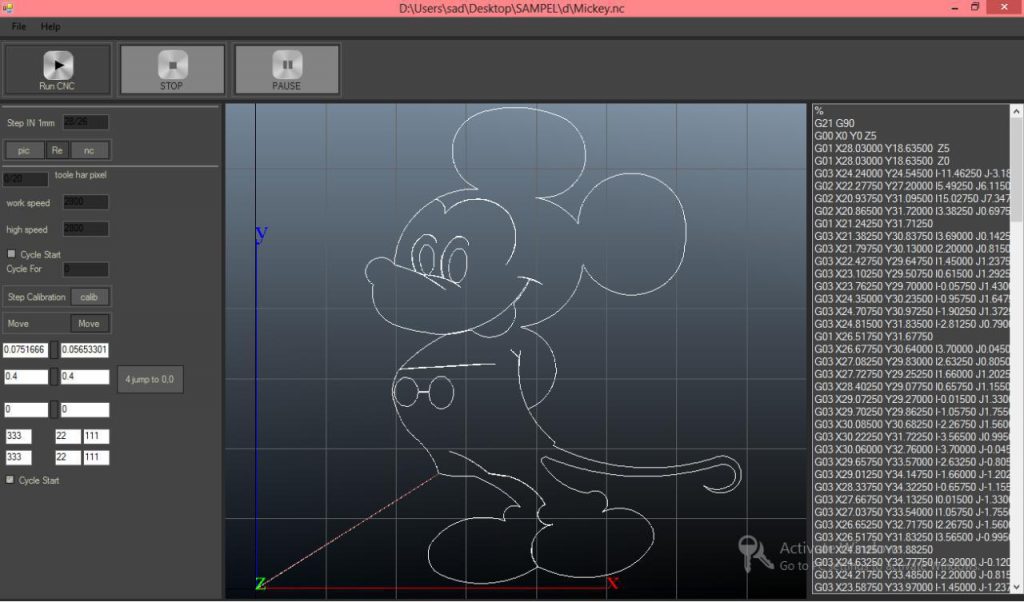Close the Mickey.nc window
The image size is (1024, 602).
point(1004,8)
